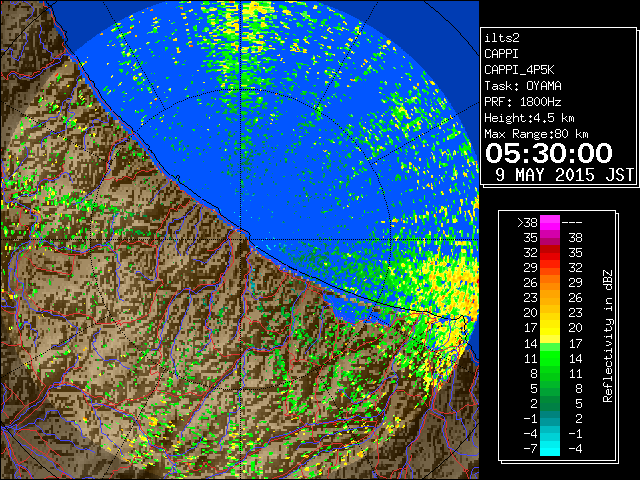This screenshot has height=480, width=640.
Task: Click the -7 legend label
Action: (x=530, y=449)
